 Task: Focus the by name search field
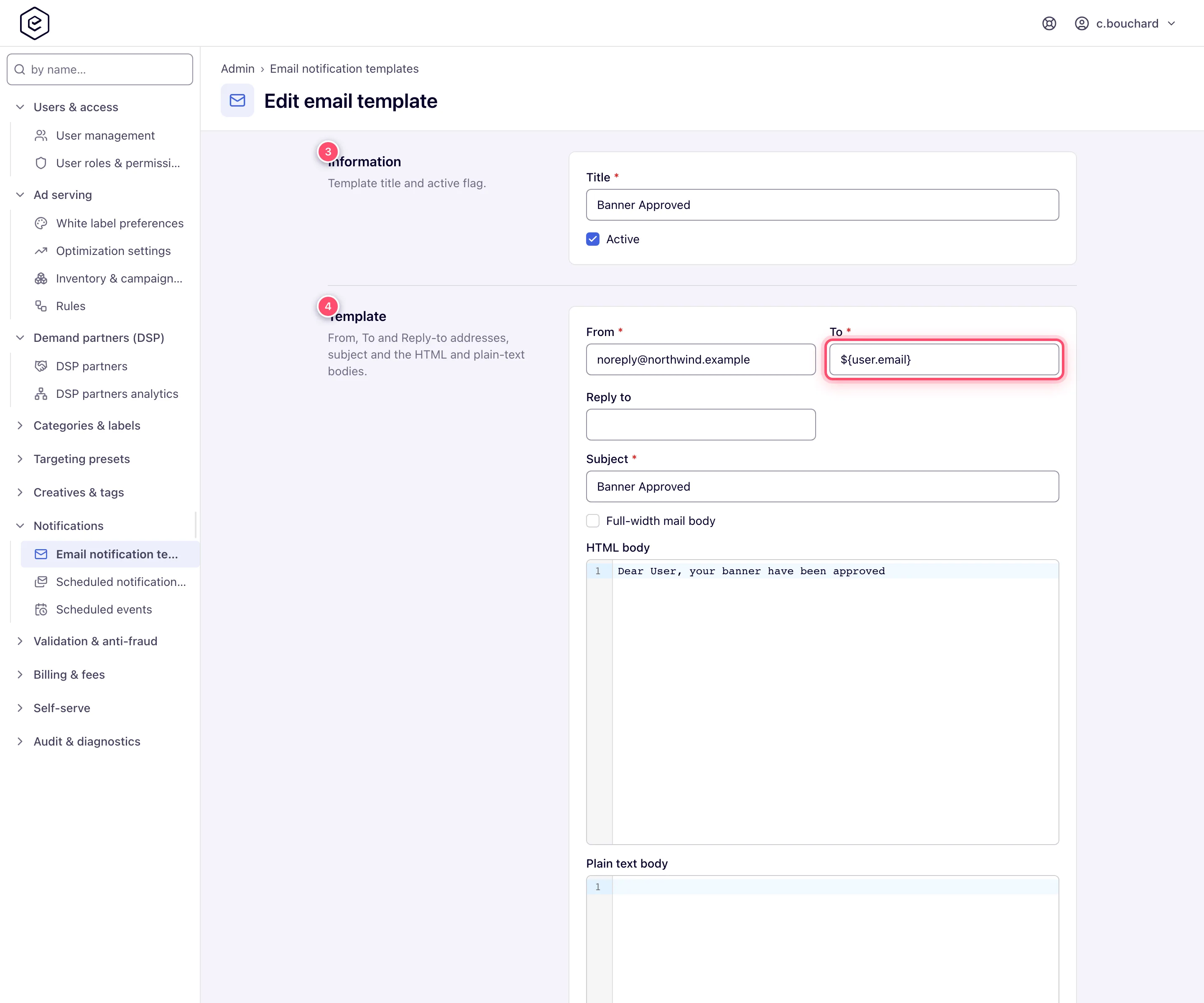[x=100, y=69]
